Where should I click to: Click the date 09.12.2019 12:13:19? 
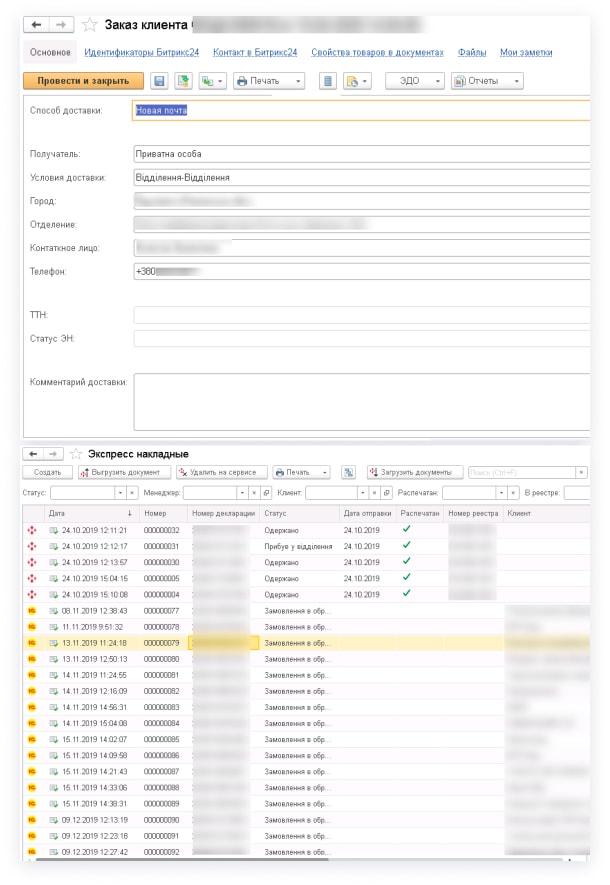95,820
